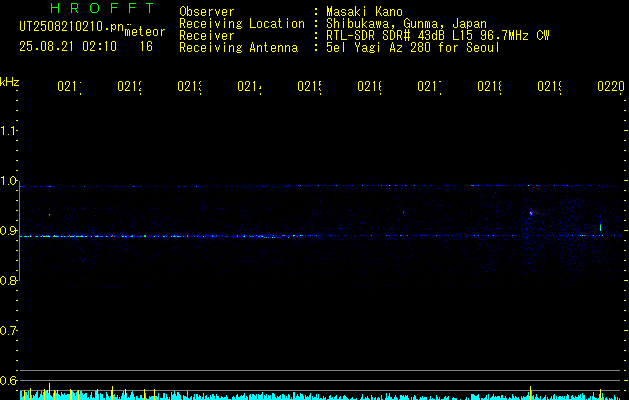Image resolution: width=629 pixels, height=400 pixels.
Task: Select the RTL-SDR SDR# 43dB receiver description
Action: tap(437, 36)
